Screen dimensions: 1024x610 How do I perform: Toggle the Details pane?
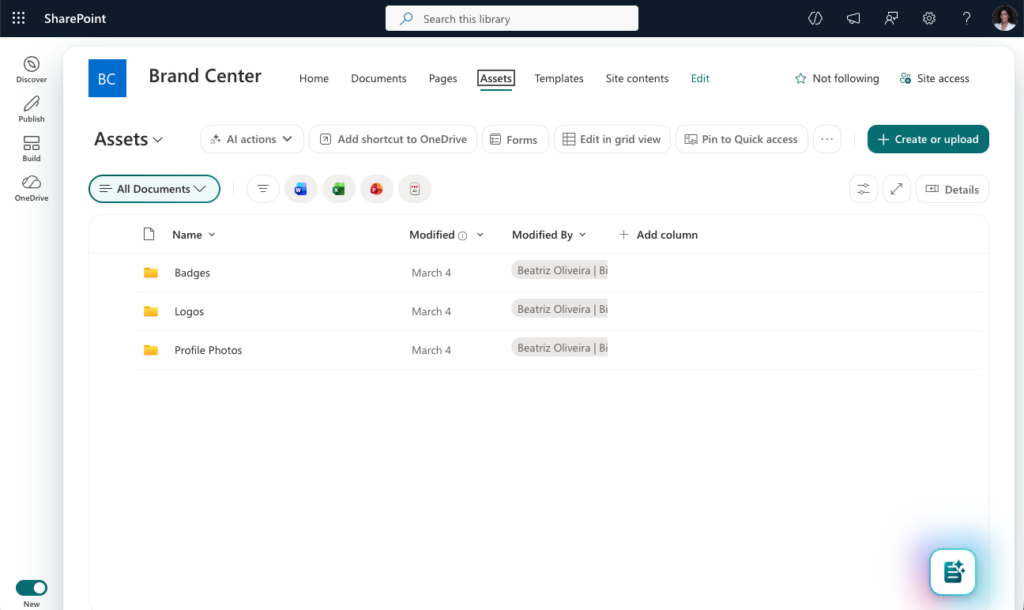click(x=952, y=189)
